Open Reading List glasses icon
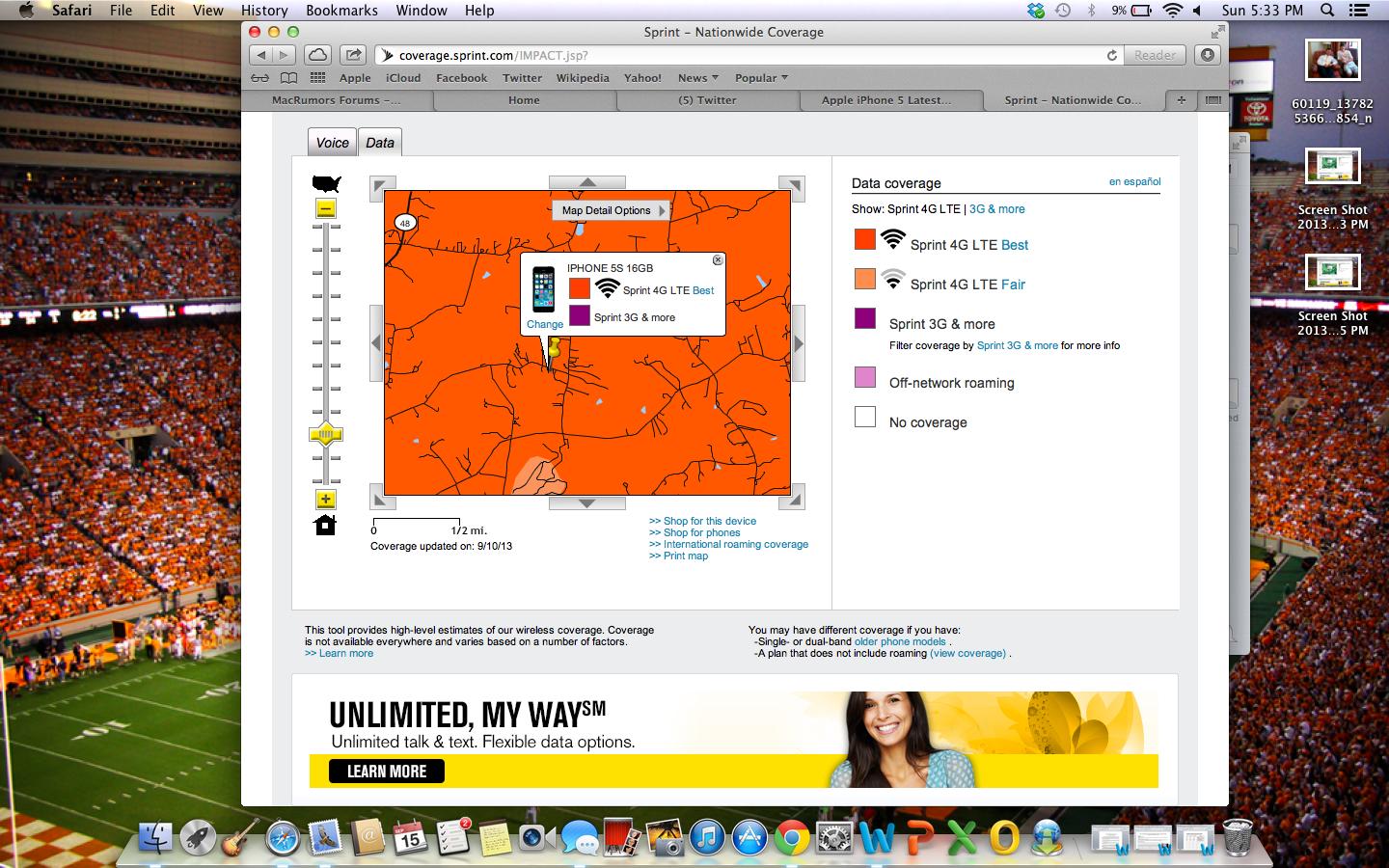 [x=259, y=78]
